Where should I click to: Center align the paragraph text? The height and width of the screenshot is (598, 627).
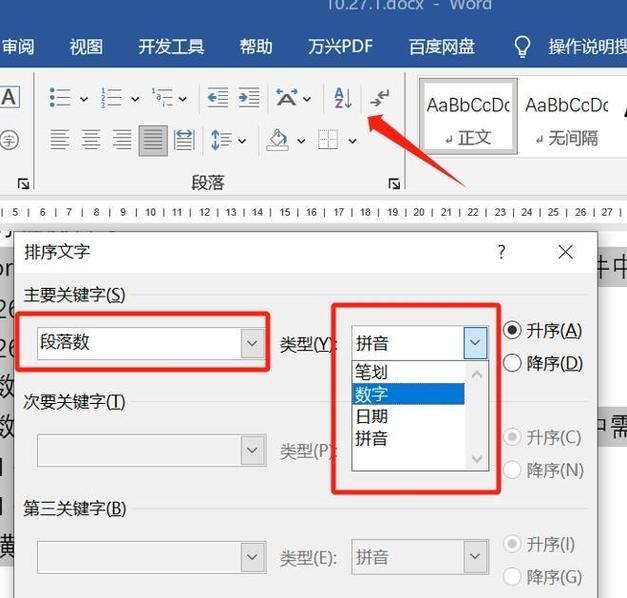[91, 140]
